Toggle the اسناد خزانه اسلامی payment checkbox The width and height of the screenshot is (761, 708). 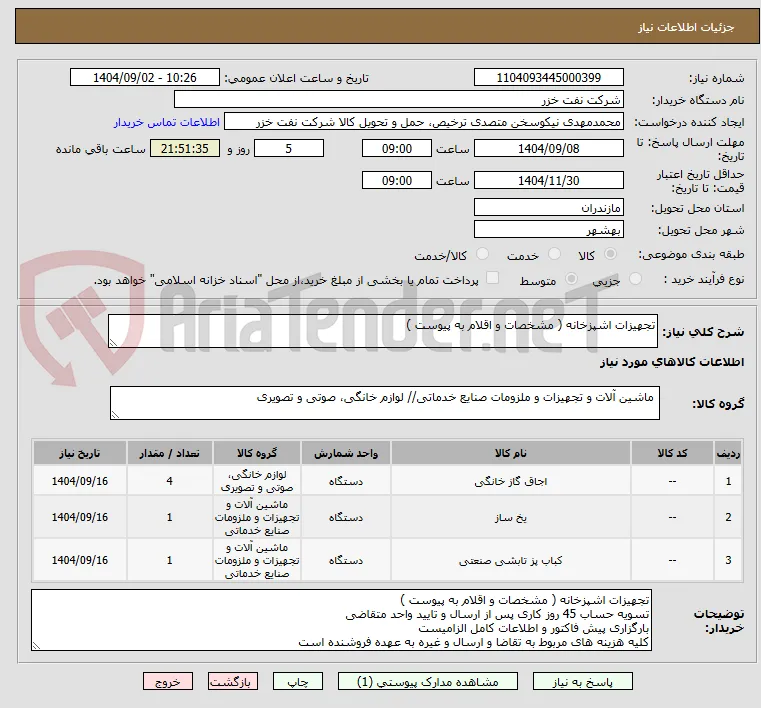coord(493,278)
